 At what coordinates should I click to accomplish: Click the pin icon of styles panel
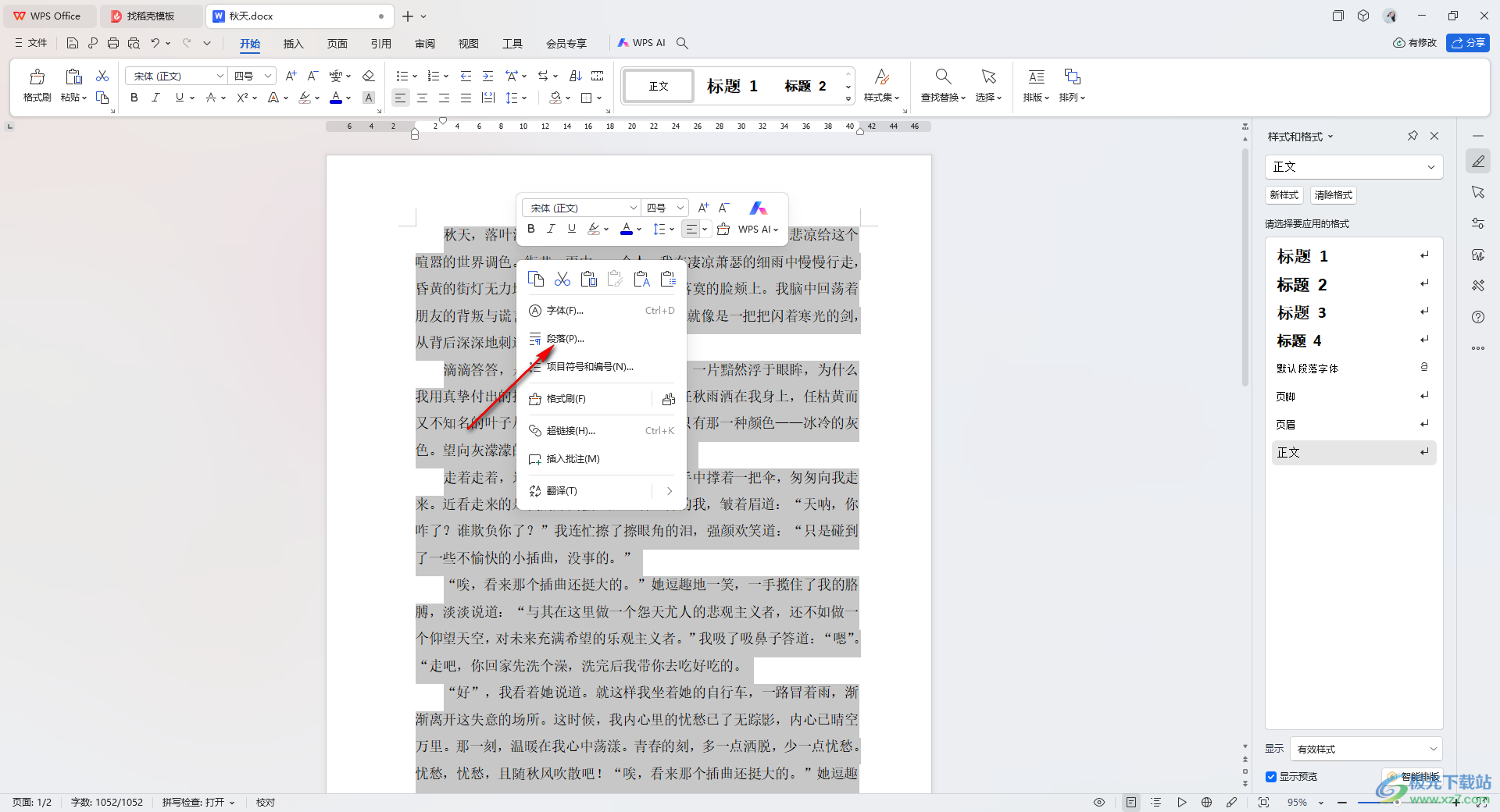pyautogui.click(x=1412, y=136)
